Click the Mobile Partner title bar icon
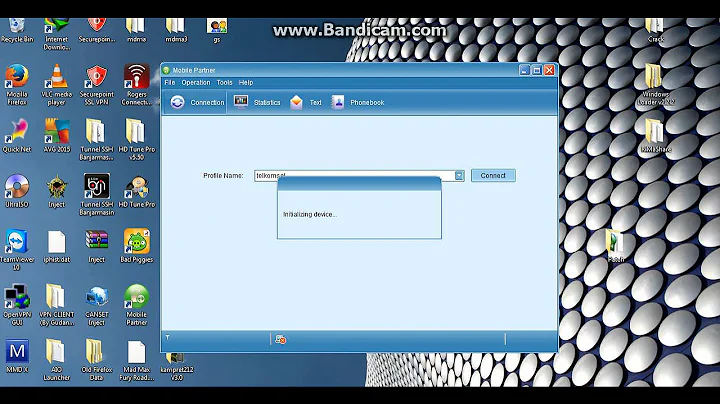The height and width of the screenshot is (404, 720). pos(166,70)
